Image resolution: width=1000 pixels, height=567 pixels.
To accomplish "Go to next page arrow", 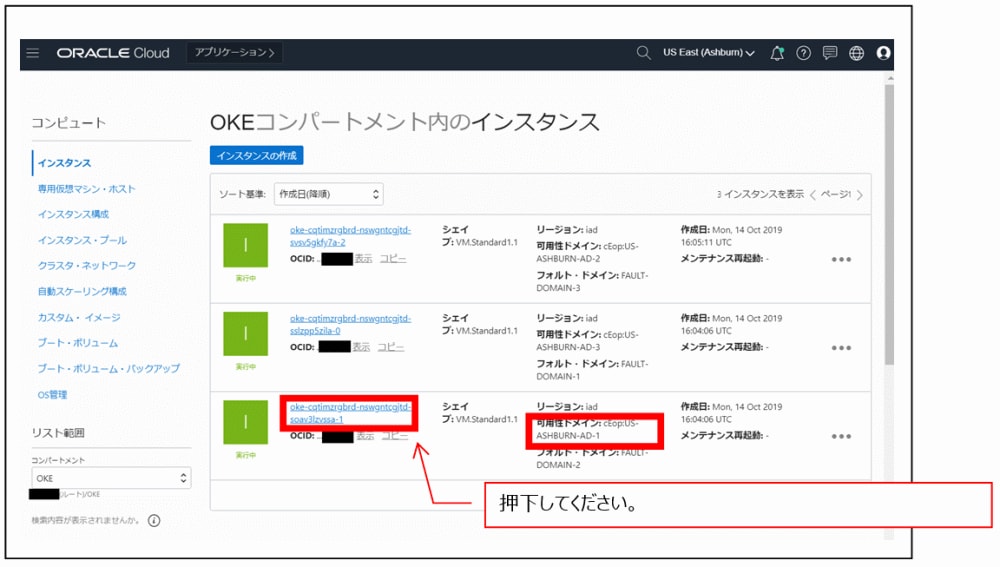I will click(859, 195).
